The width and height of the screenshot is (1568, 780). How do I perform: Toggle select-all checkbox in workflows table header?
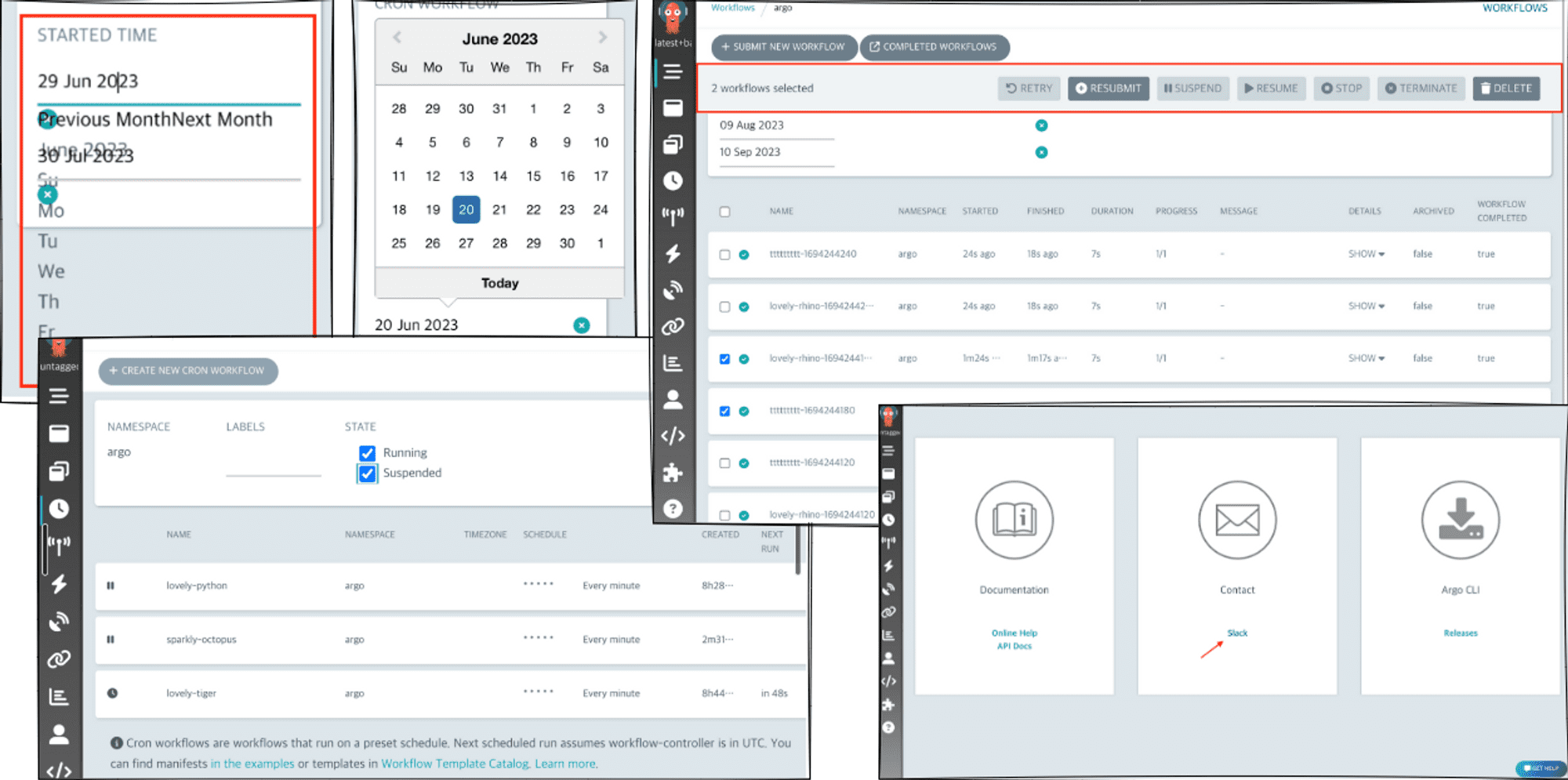pyautogui.click(x=724, y=212)
